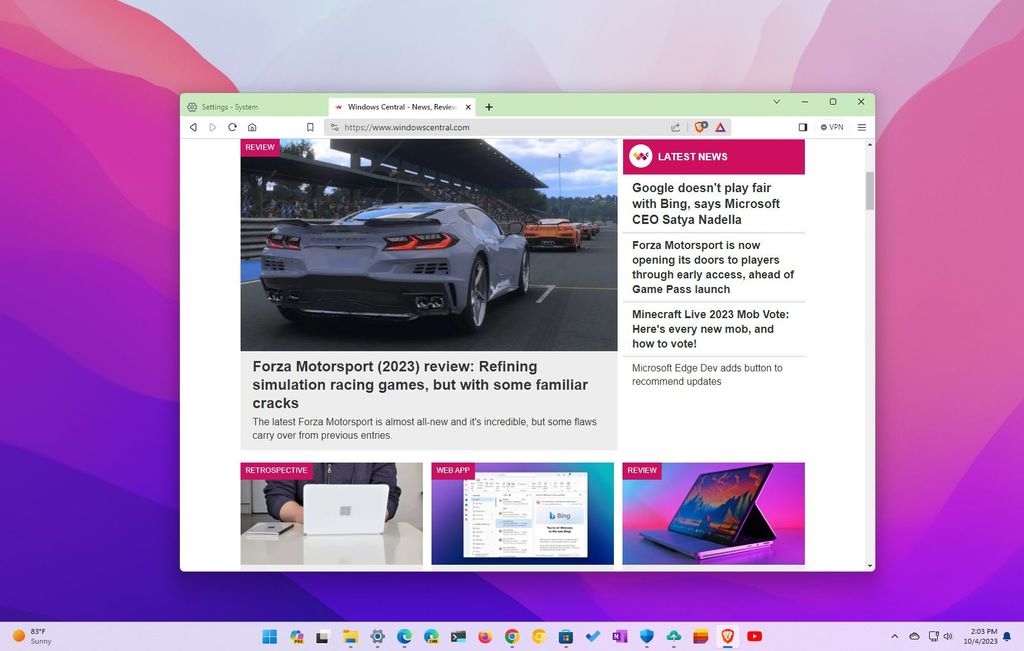Open the page sharing icon

point(676,127)
